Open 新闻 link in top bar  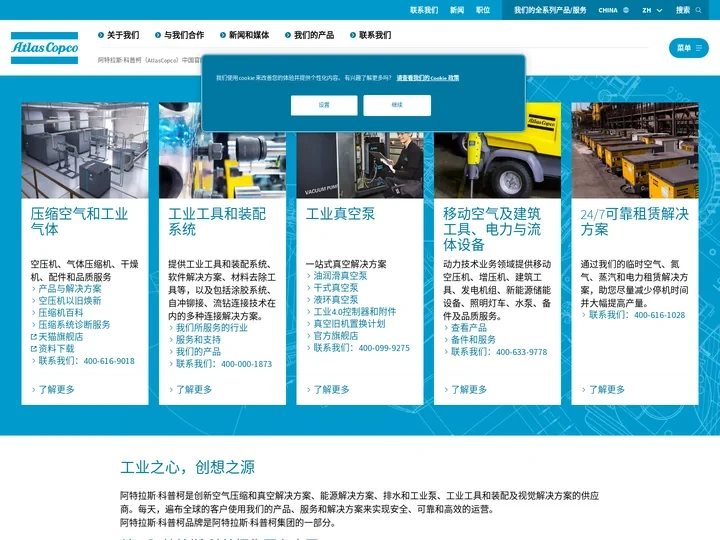pyautogui.click(x=457, y=10)
